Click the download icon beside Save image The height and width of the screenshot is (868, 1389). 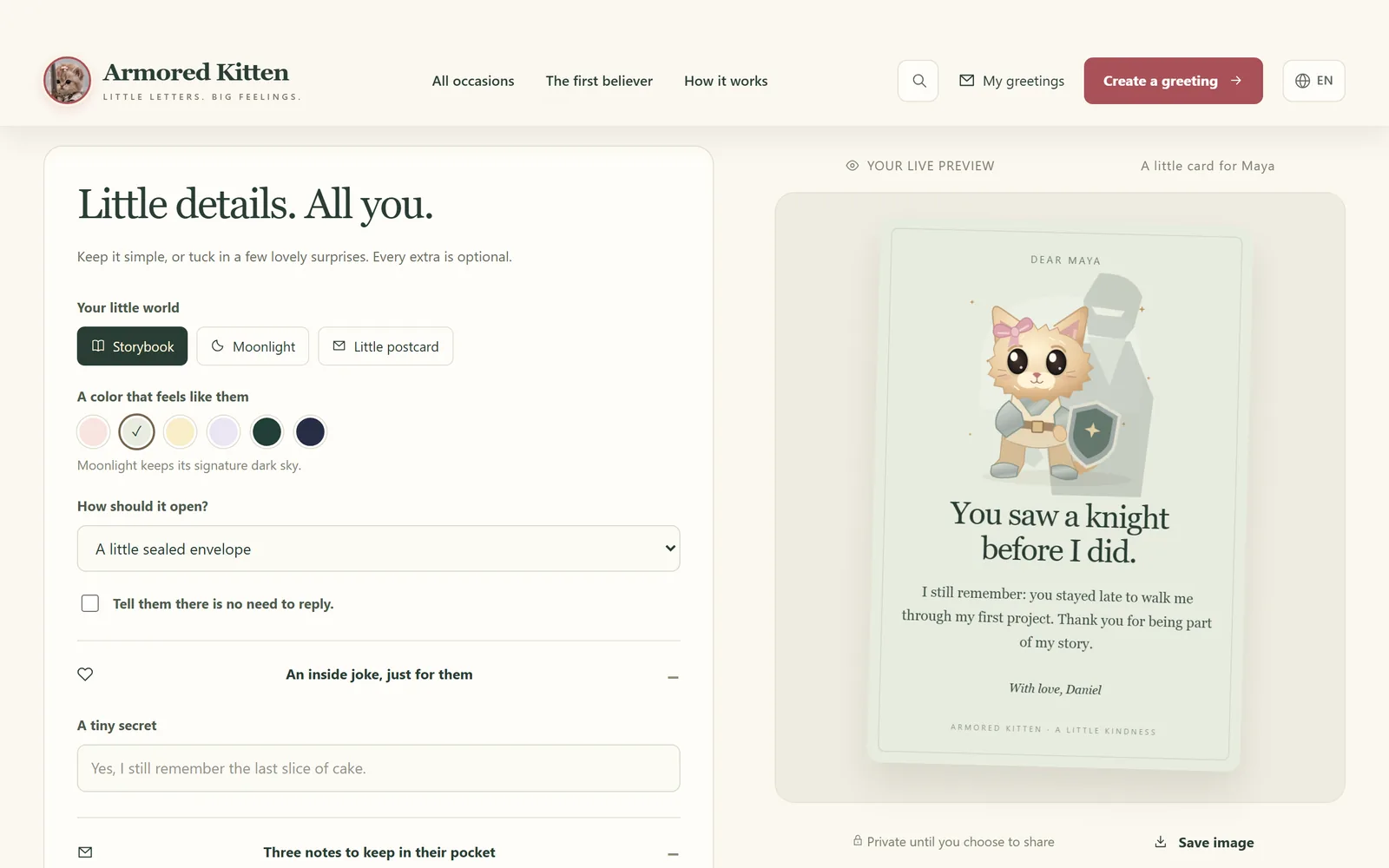[x=1161, y=842]
